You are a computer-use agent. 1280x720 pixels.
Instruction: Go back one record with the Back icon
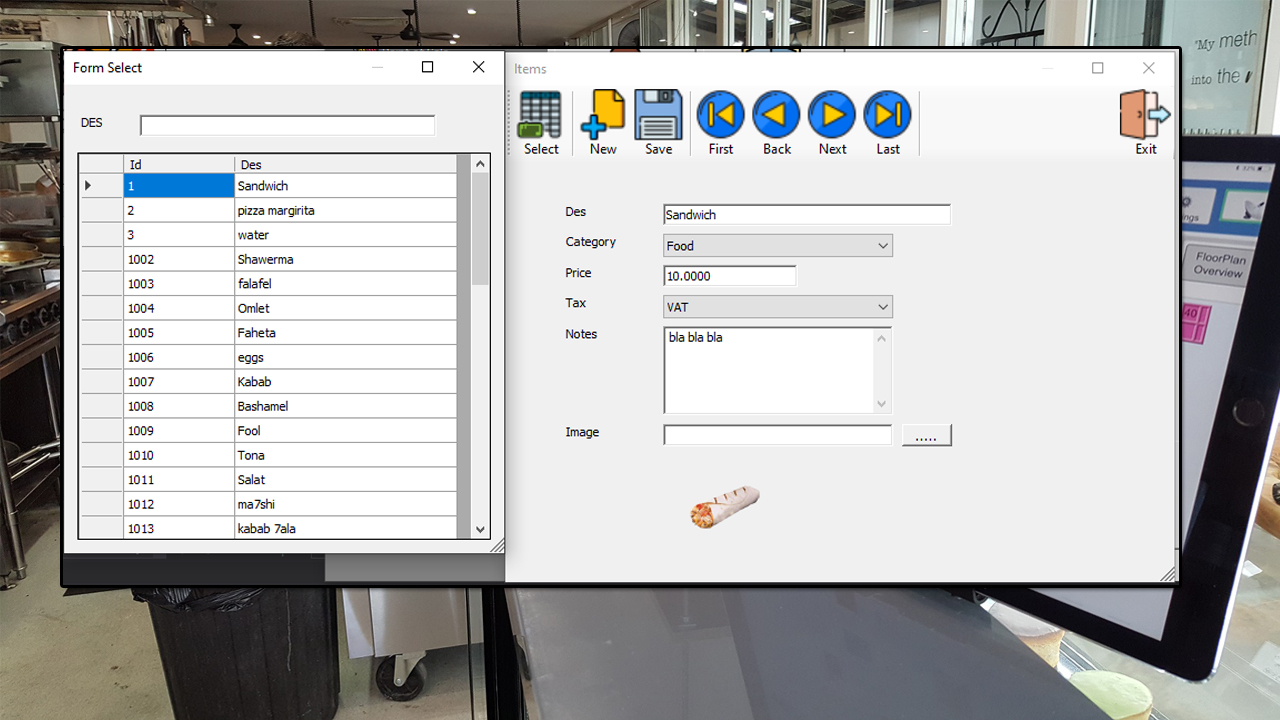tap(776, 115)
